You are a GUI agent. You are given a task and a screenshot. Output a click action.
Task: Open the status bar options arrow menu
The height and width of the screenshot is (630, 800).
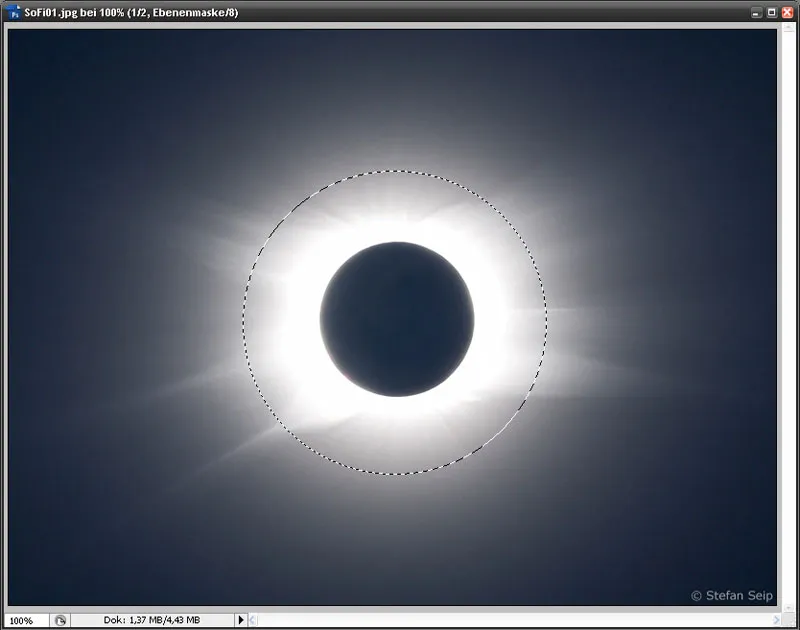click(240, 618)
